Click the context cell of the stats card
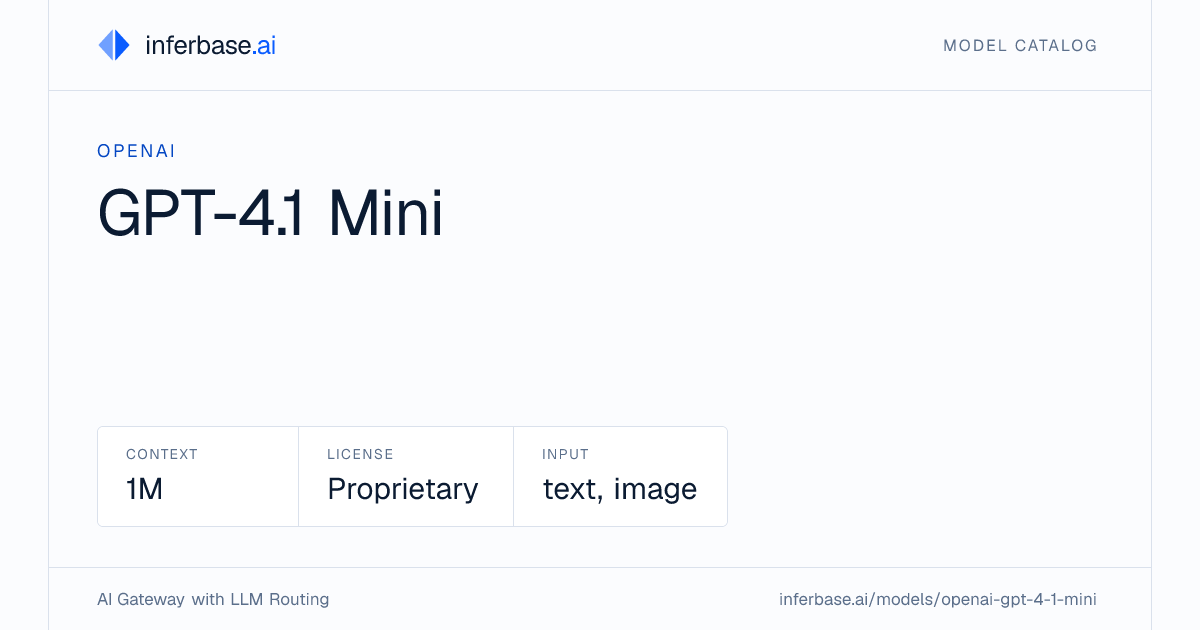 [198, 476]
